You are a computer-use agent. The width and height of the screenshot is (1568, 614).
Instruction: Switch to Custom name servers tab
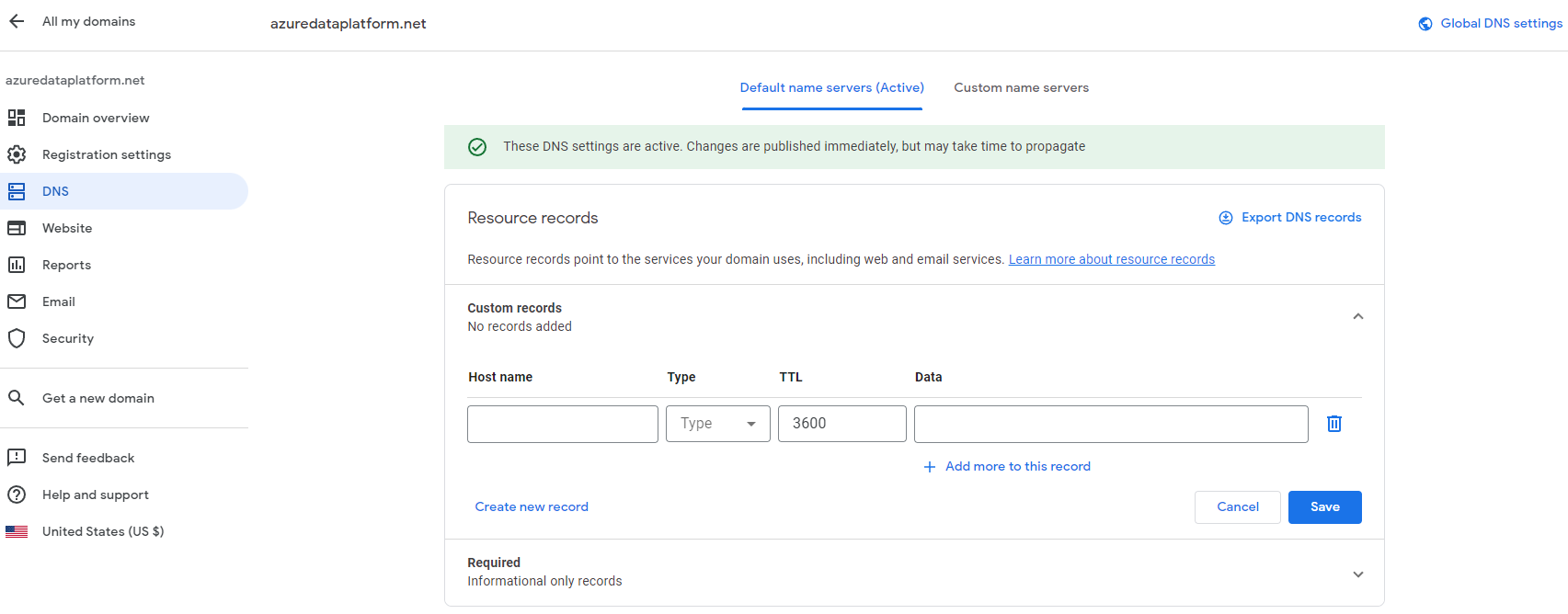point(1021,88)
